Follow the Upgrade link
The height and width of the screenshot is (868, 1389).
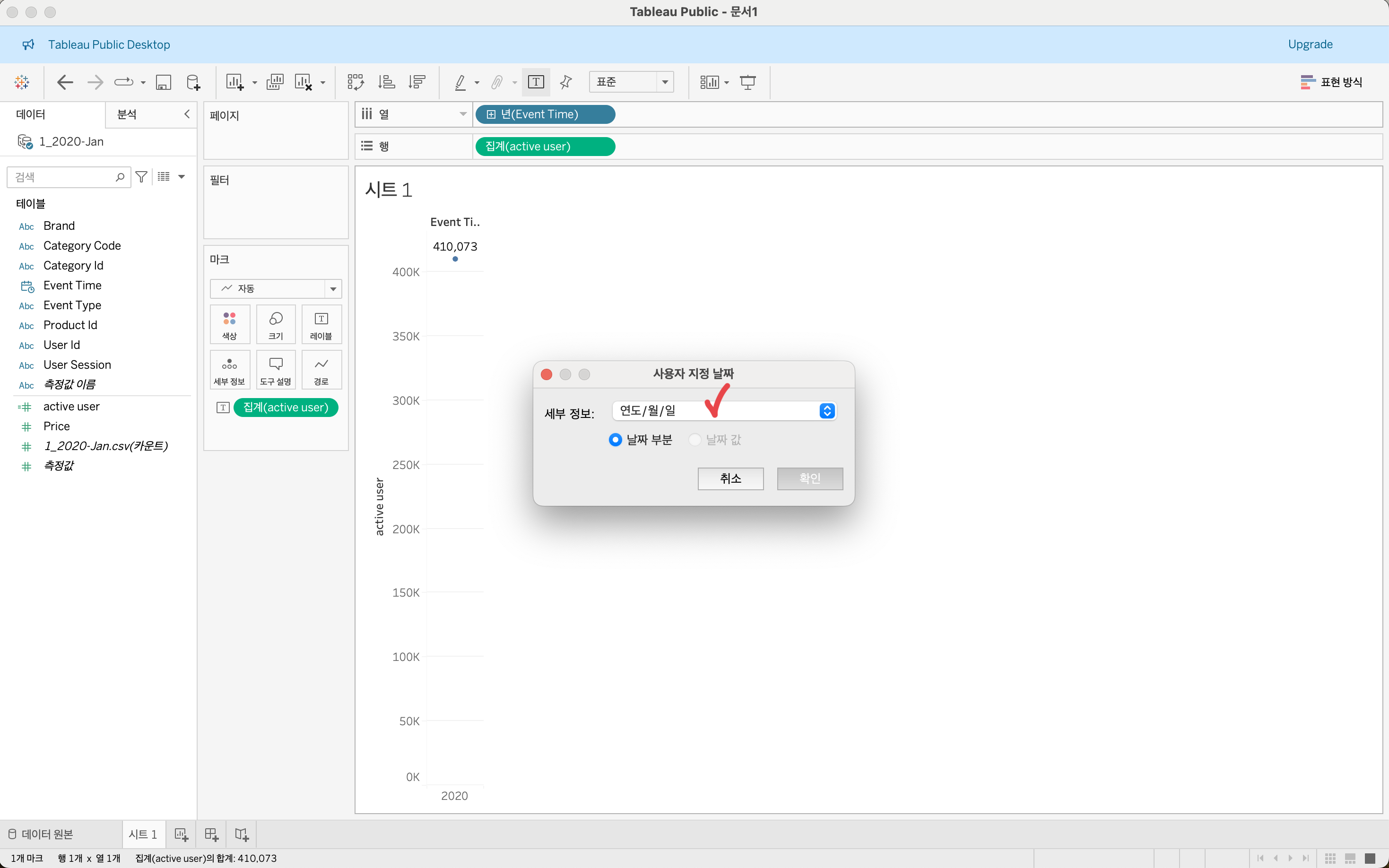click(1310, 44)
